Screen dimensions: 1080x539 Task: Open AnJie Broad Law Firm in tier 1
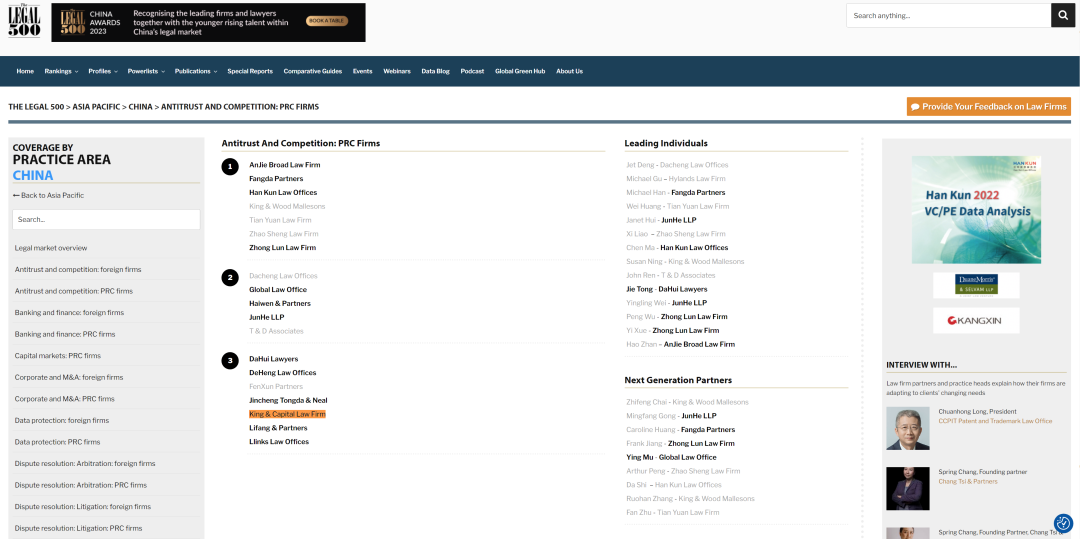coord(284,165)
